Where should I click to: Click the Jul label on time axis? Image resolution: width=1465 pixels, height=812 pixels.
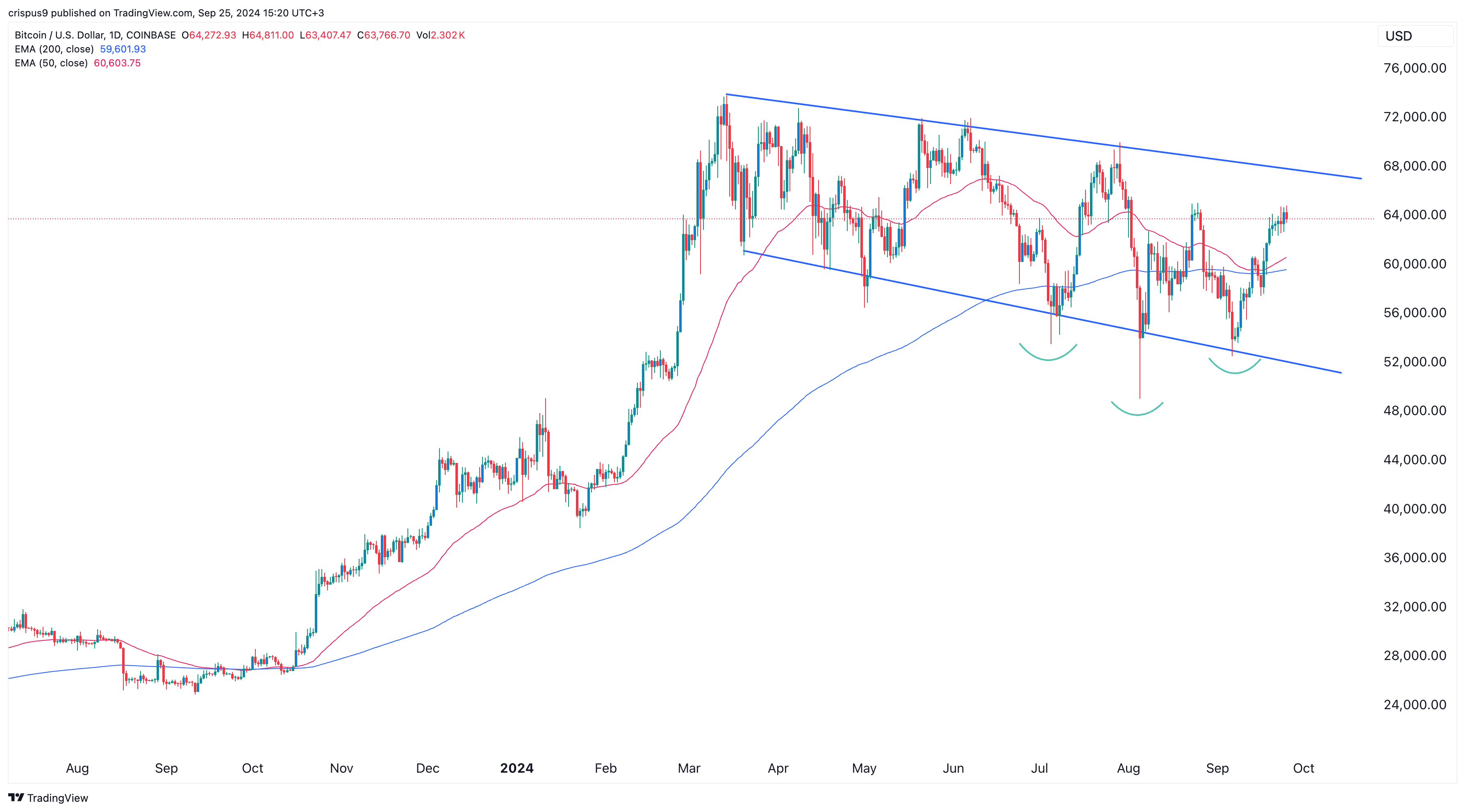pyautogui.click(x=1040, y=768)
